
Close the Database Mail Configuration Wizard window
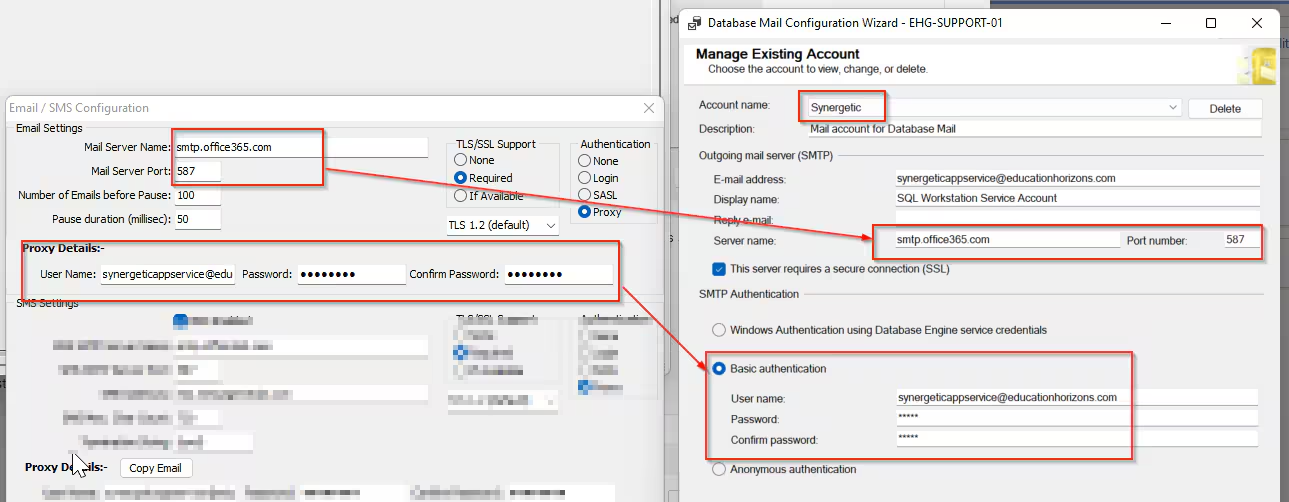pos(1257,23)
